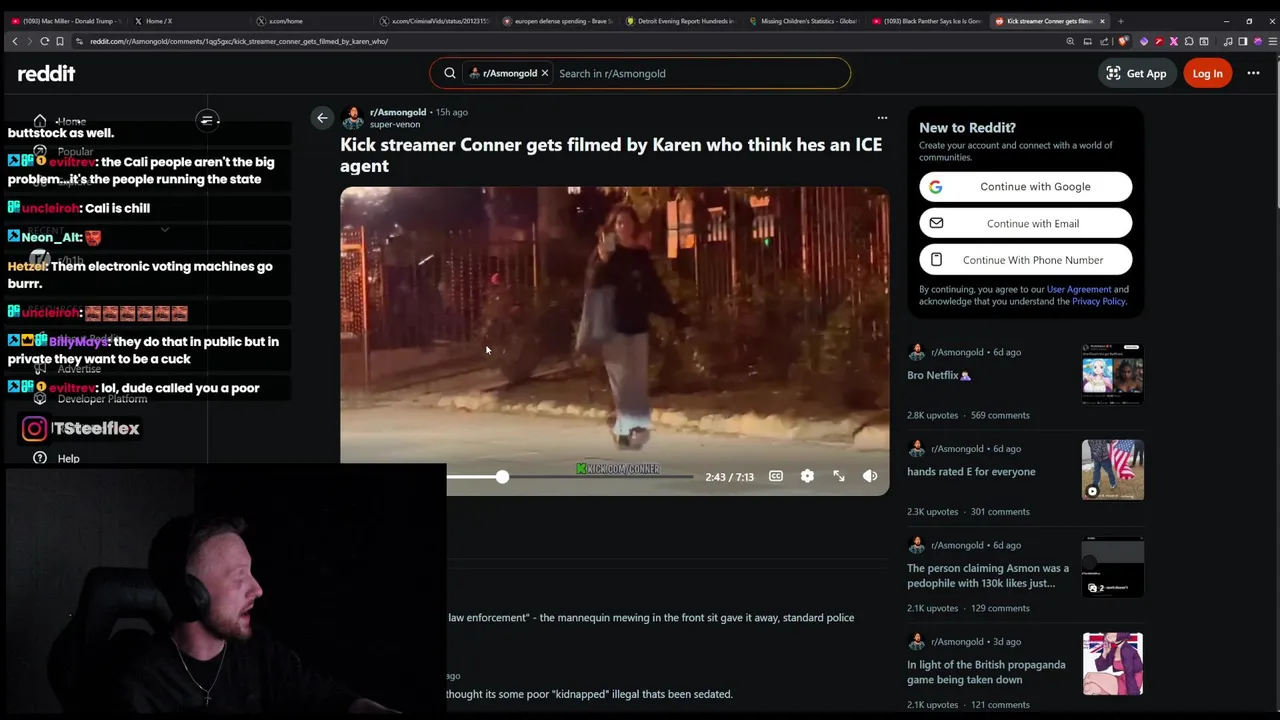
Task: Toggle the sidebar collapse button
Action: pos(207,120)
